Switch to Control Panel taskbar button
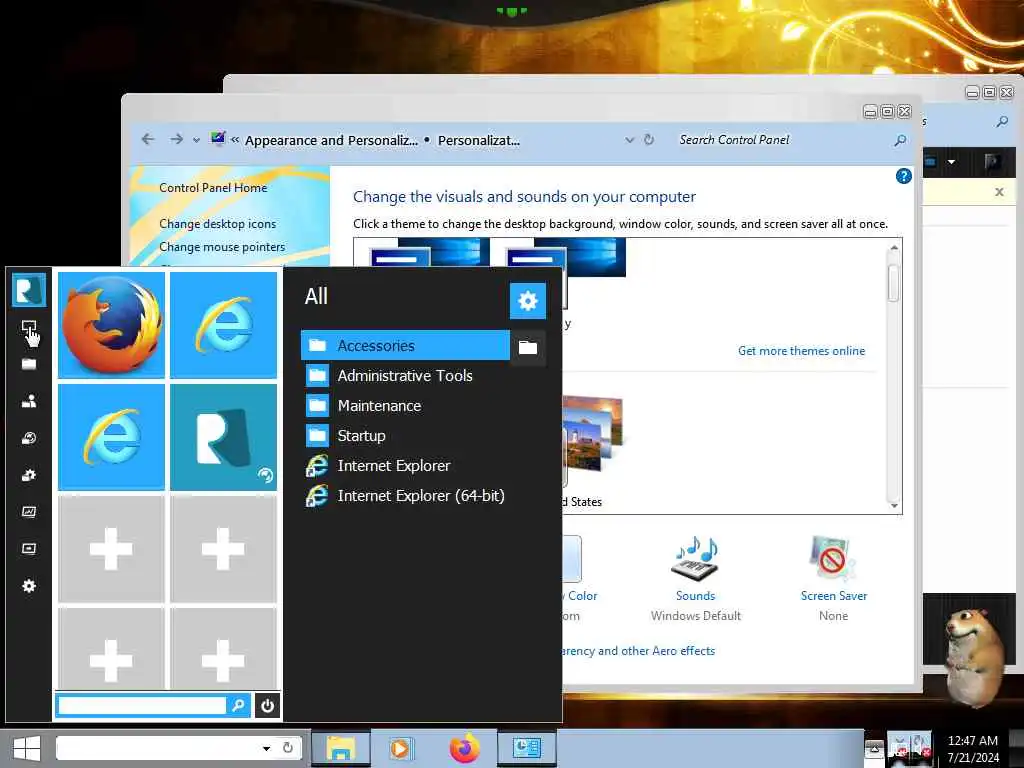This screenshot has height=768, width=1024. click(x=526, y=748)
